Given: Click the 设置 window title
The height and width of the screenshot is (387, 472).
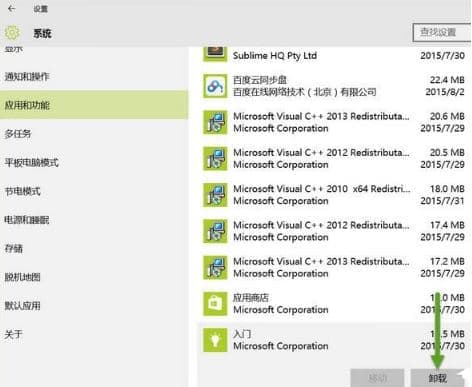Looking at the screenshot, I should [40, 9].
